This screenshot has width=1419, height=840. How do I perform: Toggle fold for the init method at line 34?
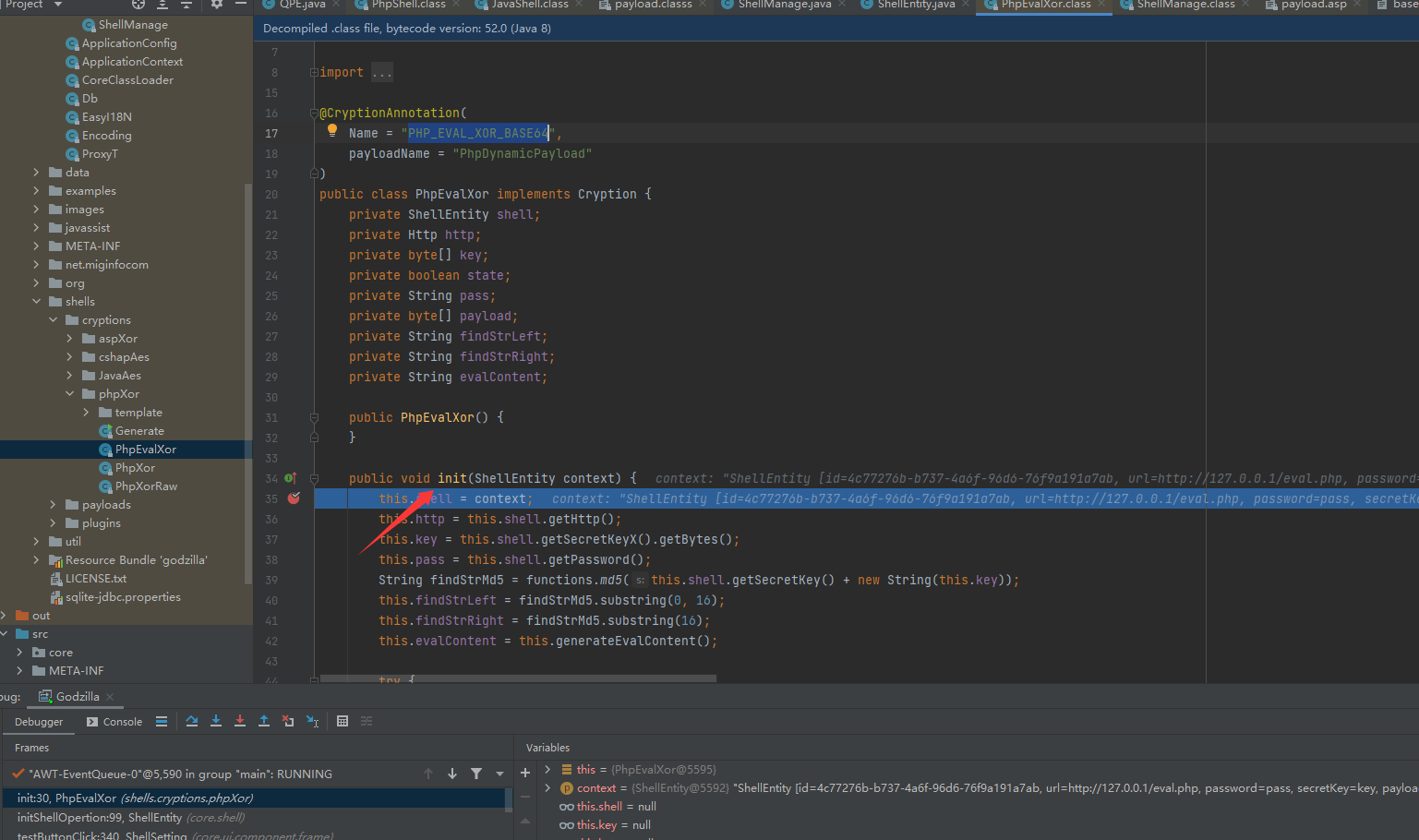314,478
